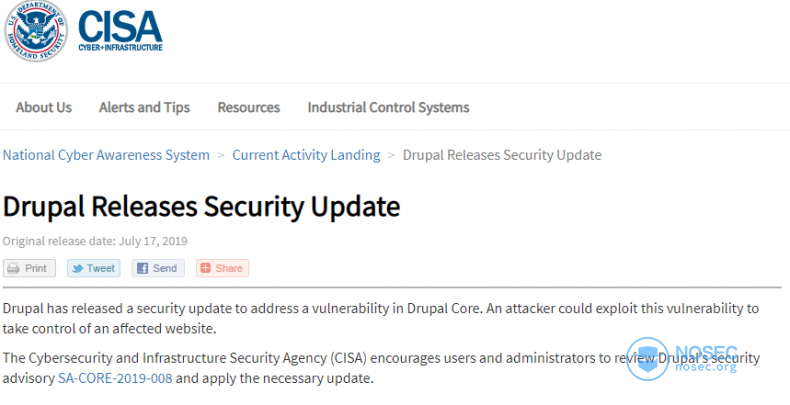Go to National Cyber Awareness System breadcrumb
The image size is (790, 405).
(x=106, y=155)
